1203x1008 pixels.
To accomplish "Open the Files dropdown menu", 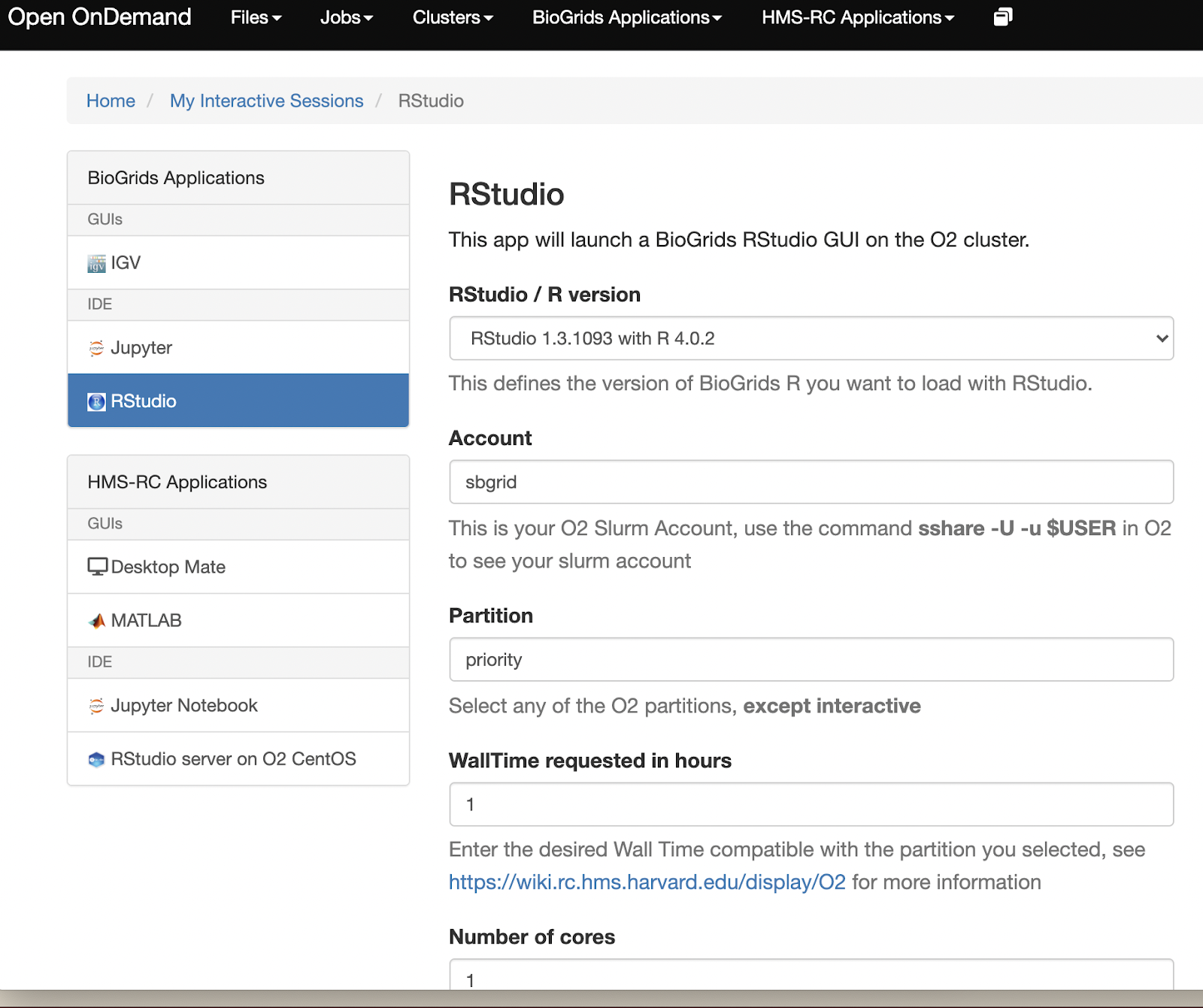I will [x=256, y=17].
